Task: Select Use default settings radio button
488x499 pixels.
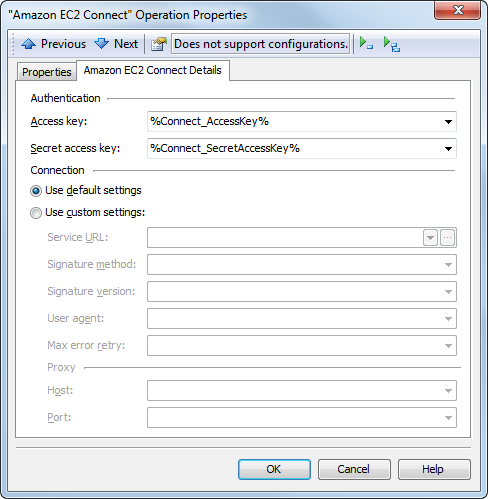Action: click(36, 191)
